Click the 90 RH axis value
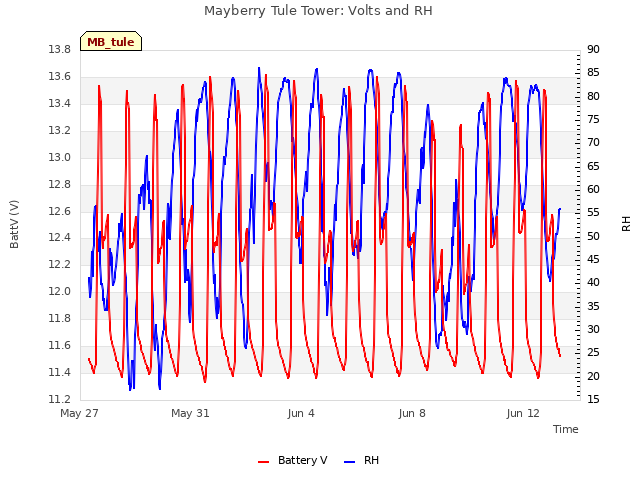This screenshot has height=480, width=640. pyautogui.click(x=593, y=49)
